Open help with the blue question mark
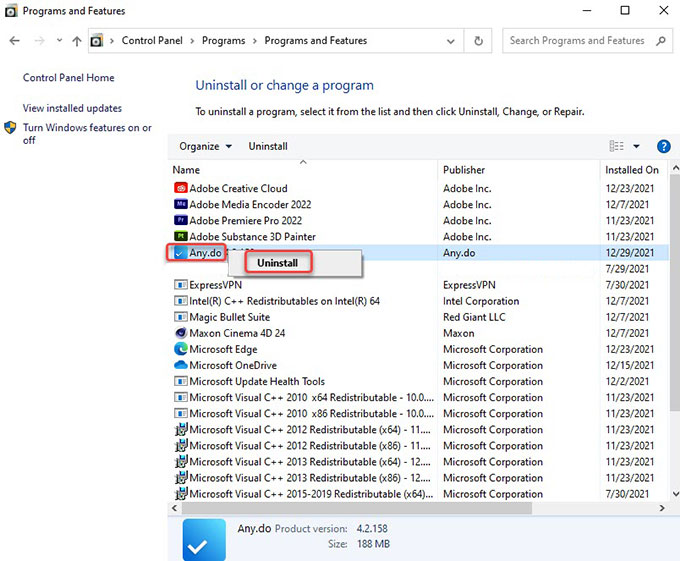Screen dimensions: 680x561 coord(664,147)
